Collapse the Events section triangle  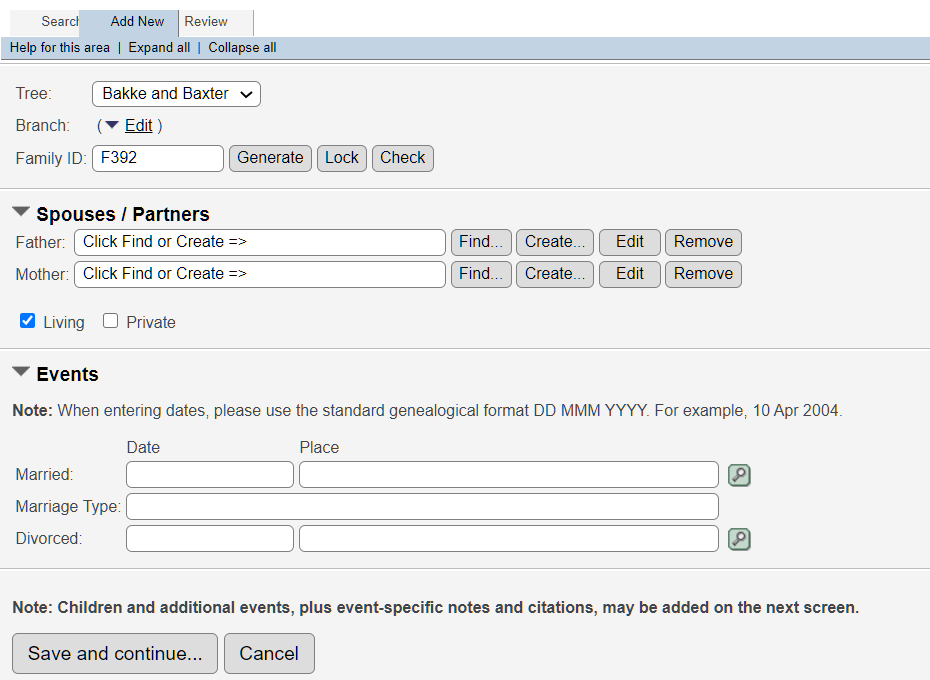(21, 373)
